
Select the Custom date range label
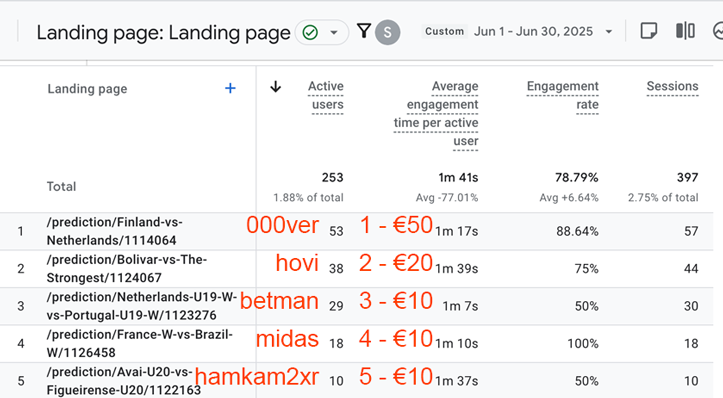(444, 31)
